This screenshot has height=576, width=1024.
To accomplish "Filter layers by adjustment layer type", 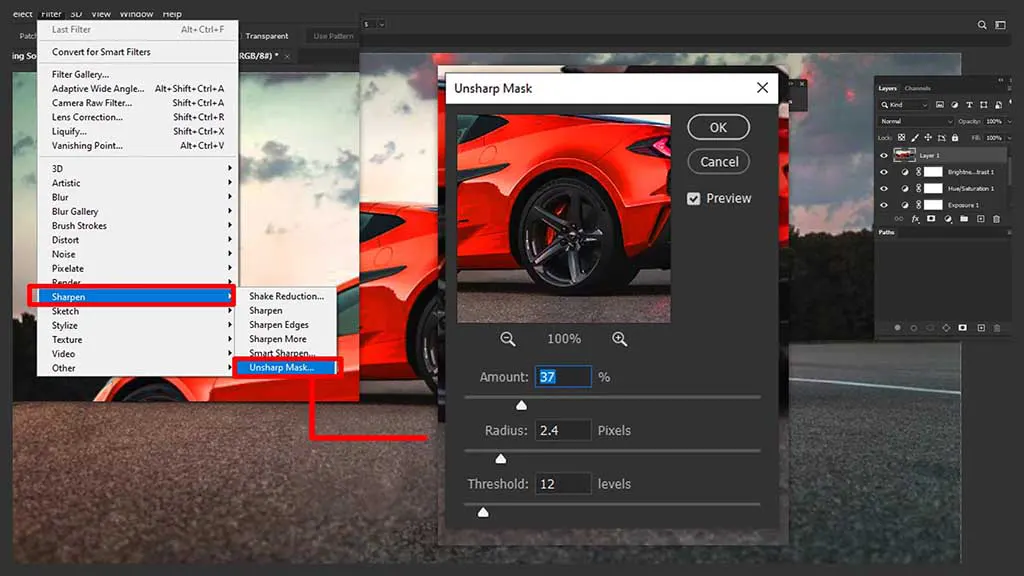I will click(955, 104).
